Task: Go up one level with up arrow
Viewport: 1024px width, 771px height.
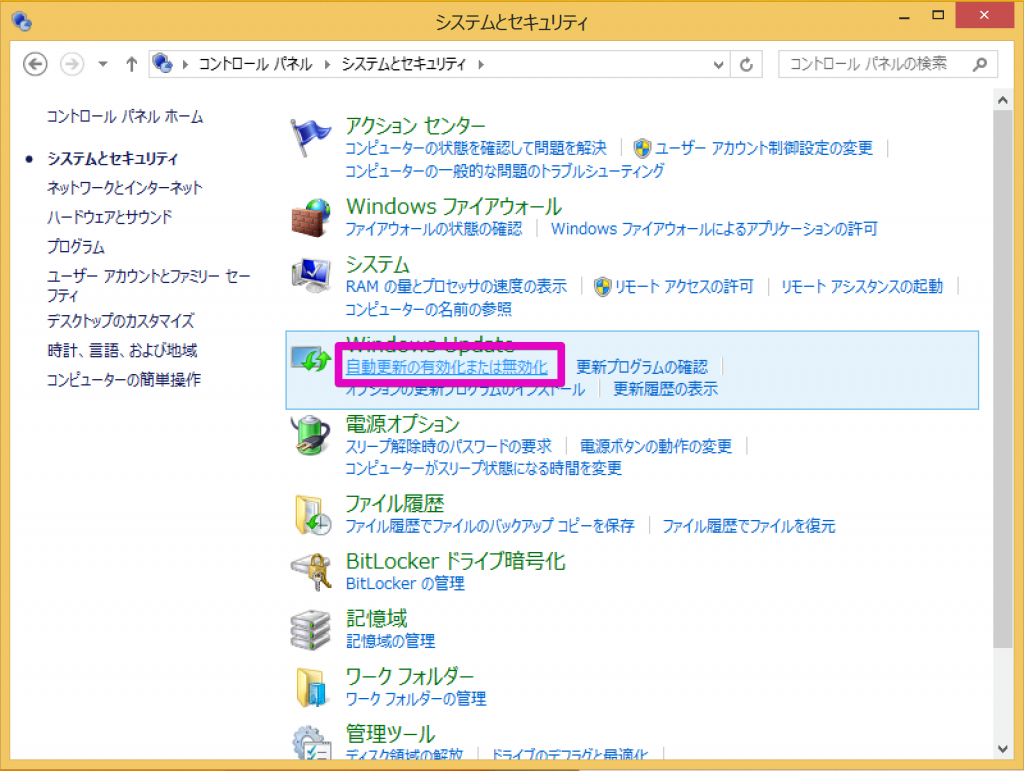Action: (131, 64)
